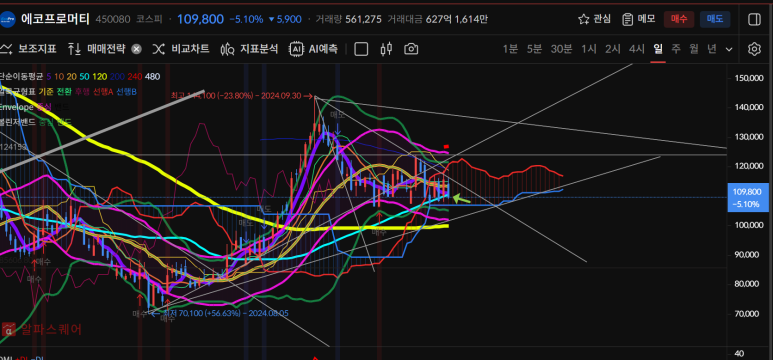Click the 150,000 price axis label
The image size is (773, 360).
(x=749, y=78)
